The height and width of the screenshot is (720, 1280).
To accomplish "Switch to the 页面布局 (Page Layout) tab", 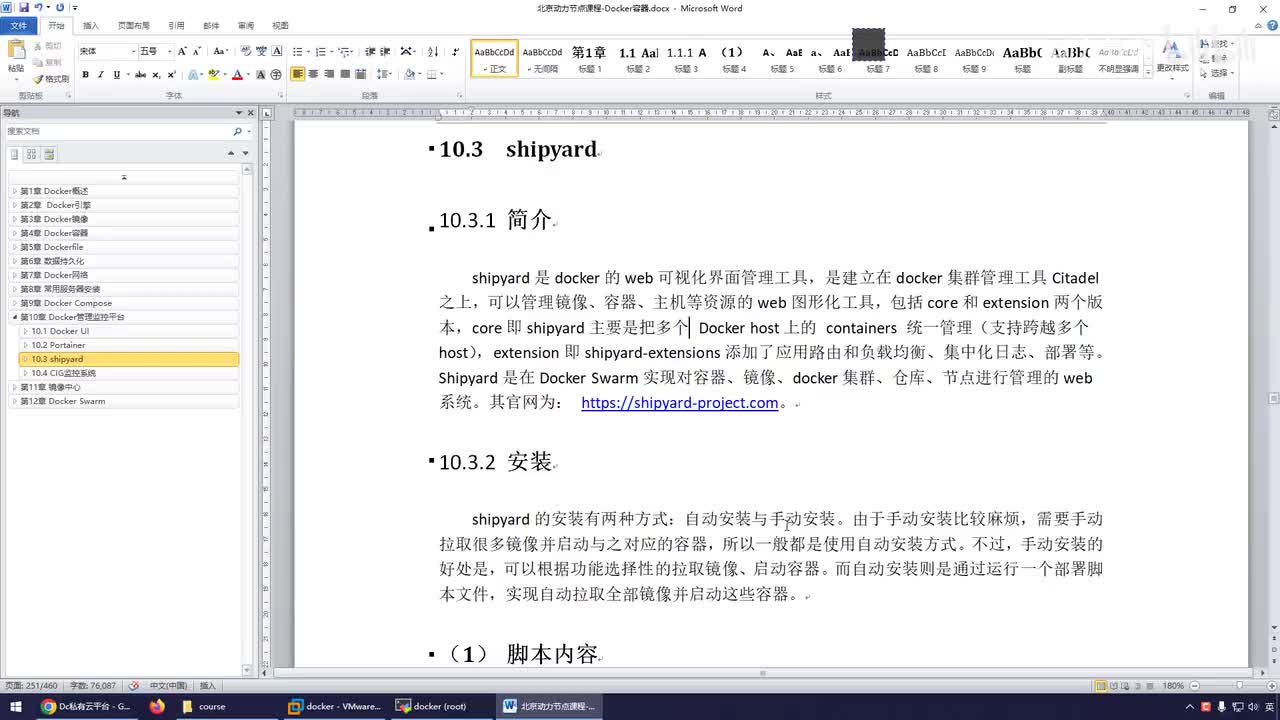I will [133, 25].
